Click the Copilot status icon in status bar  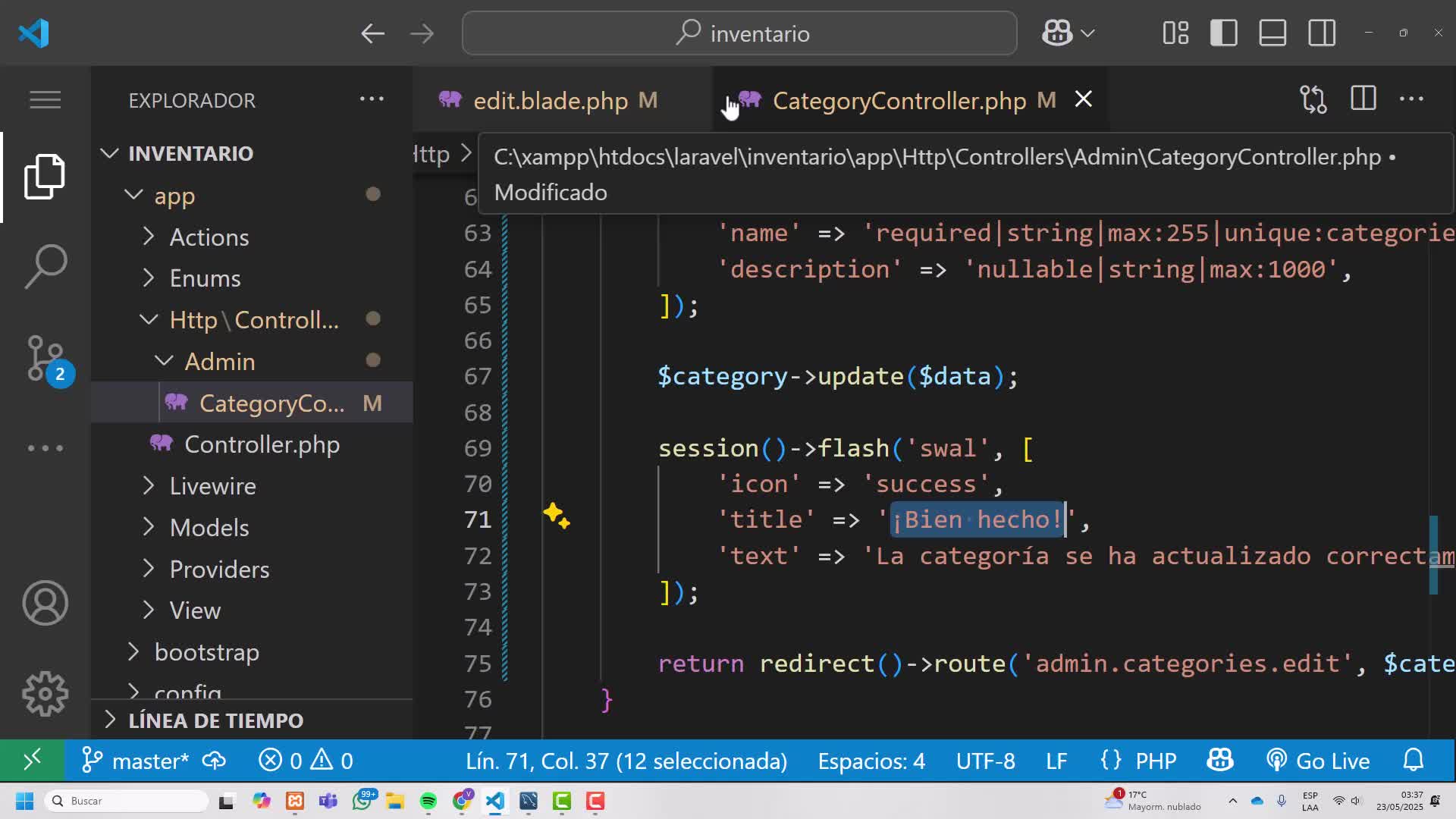1220,761
